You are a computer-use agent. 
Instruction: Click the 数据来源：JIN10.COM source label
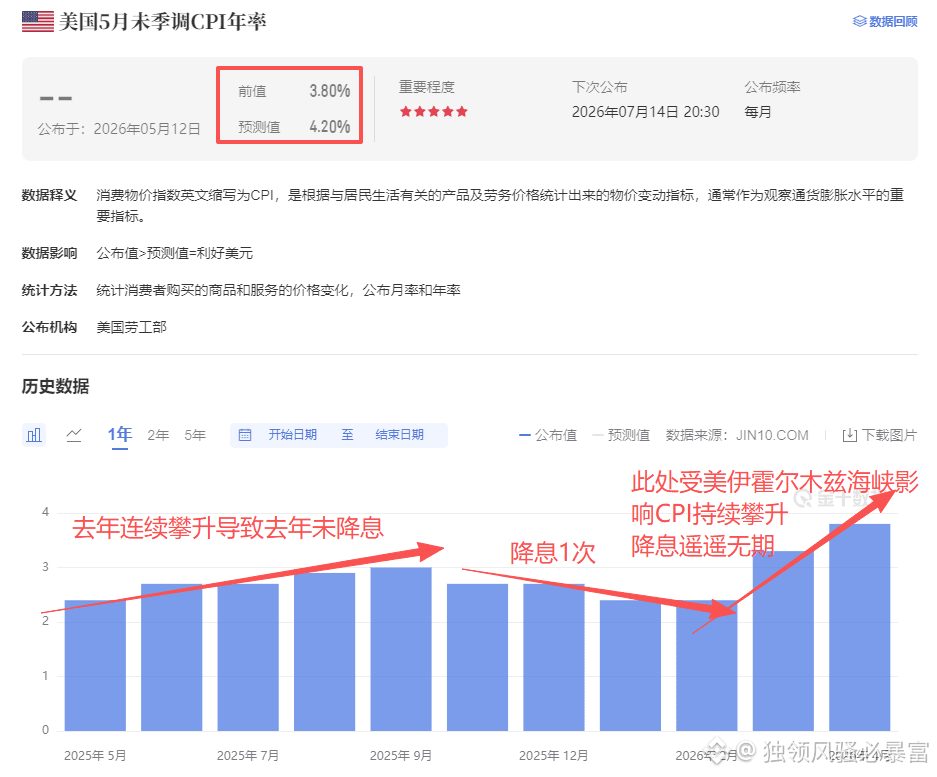tap(737, 435)
